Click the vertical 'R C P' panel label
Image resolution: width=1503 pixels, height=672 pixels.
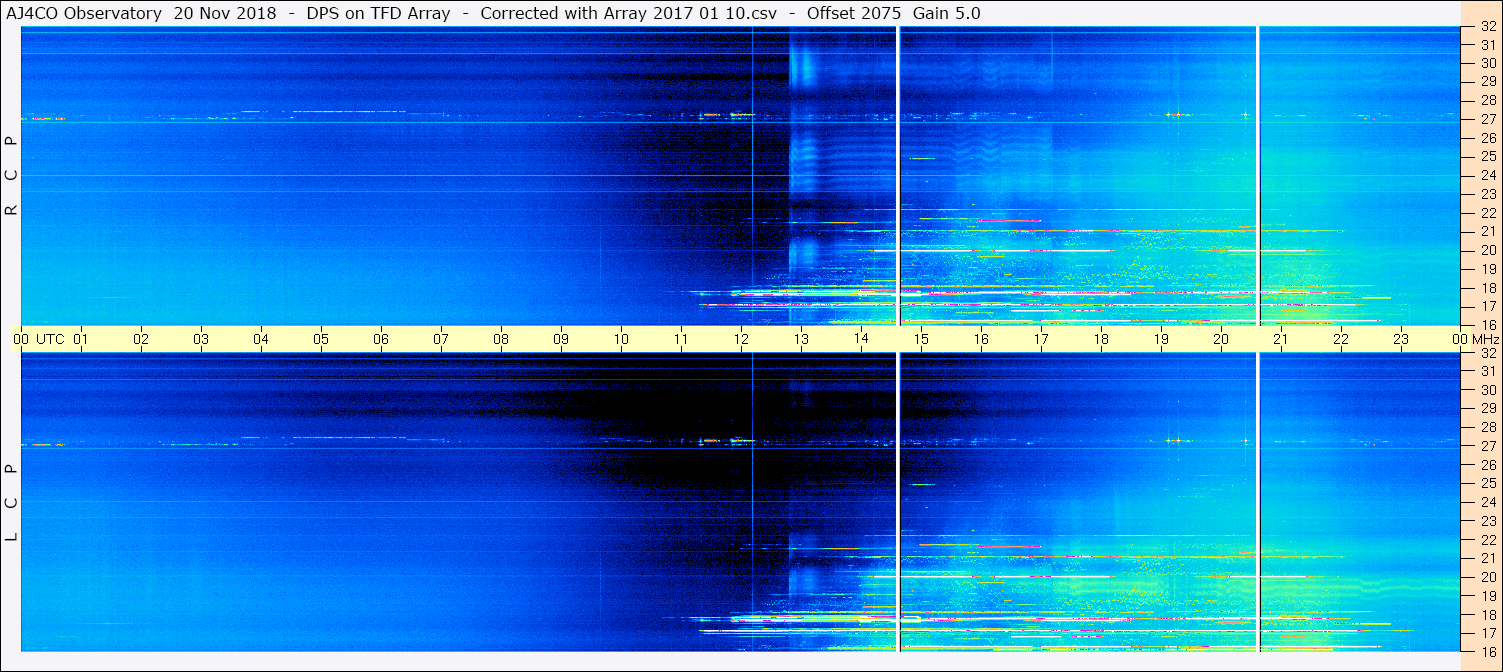point(12,176)
